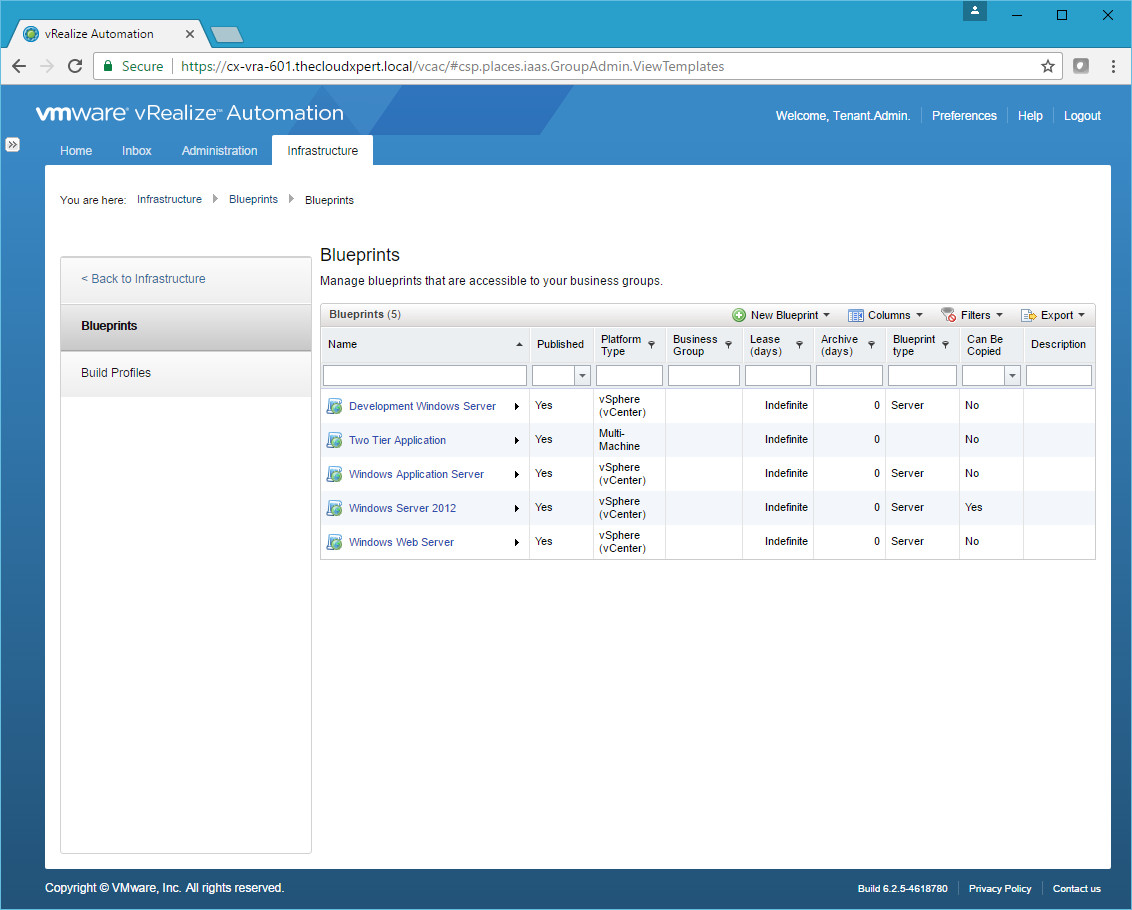Click the Export icon in grid toolbar
The width and height of the screenshot is (1132, 910).
coord(1028,315)
